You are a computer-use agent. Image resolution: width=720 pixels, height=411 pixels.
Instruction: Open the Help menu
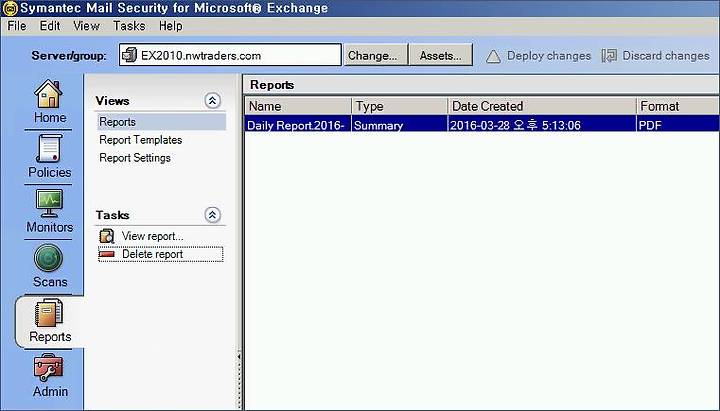click(171, 26)
